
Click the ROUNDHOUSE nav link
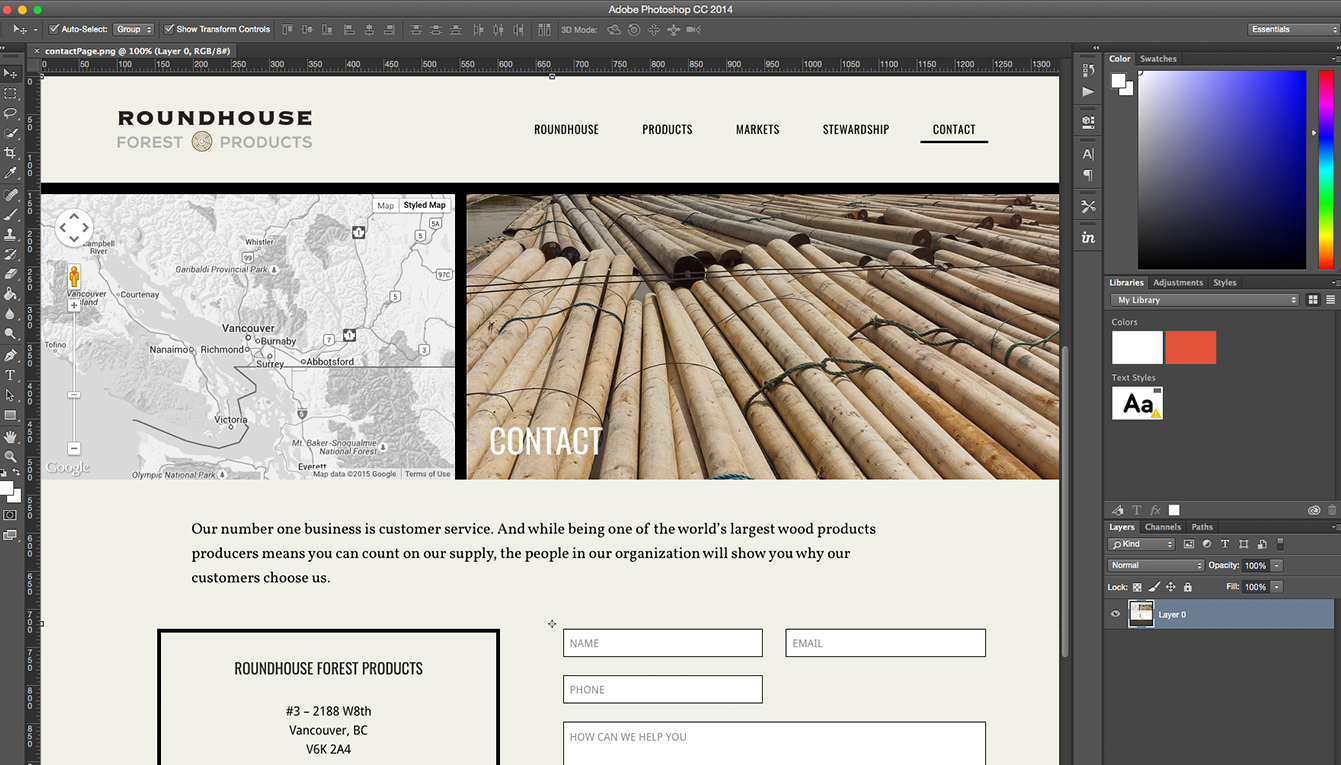(566, 129)
